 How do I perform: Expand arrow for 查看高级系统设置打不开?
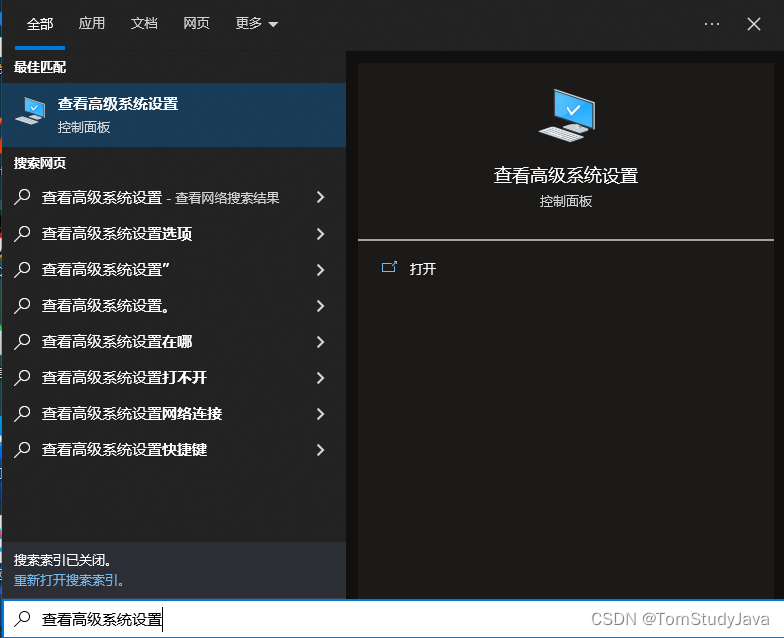point(320,378)
